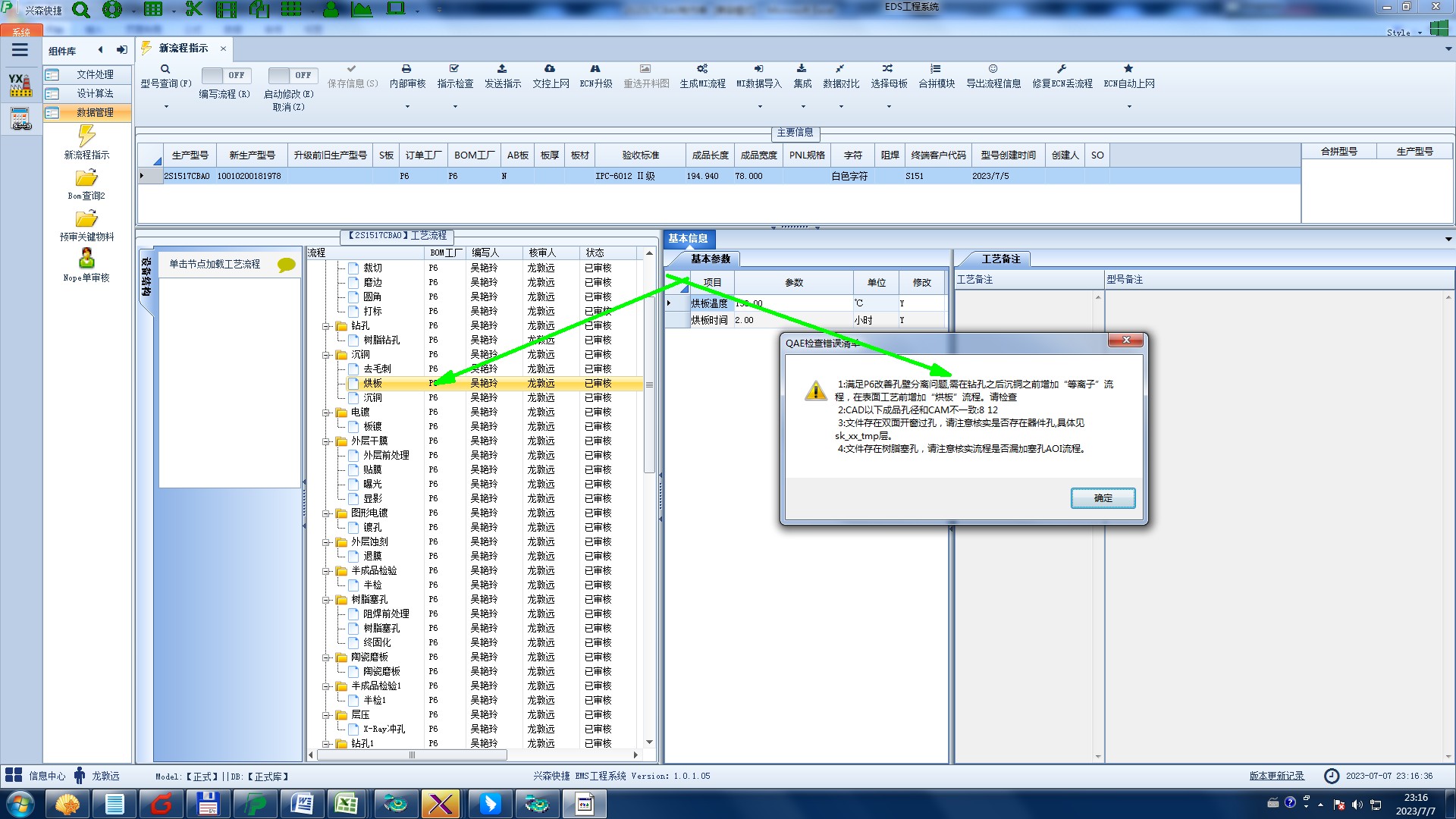The width and height of the screenshot is (1456, 819).
Task: Open dropdown arrow under 型号查询
Action: pyautogui.click(x=166, y=107)
